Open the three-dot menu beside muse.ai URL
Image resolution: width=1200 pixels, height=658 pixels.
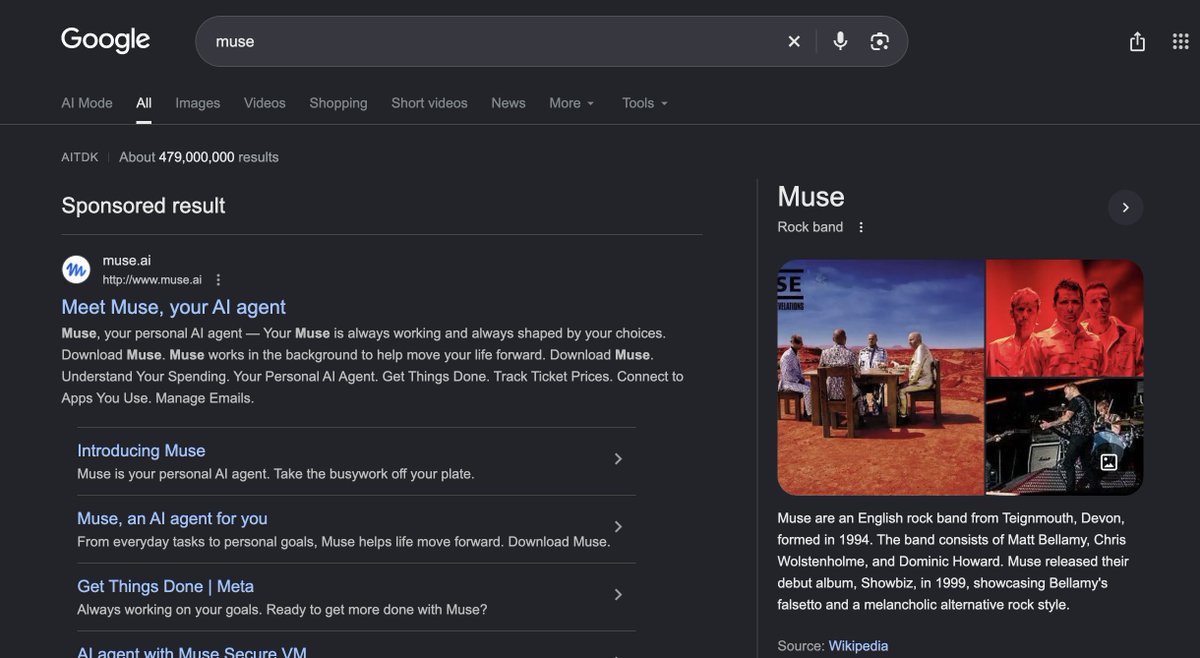[219, 280]
